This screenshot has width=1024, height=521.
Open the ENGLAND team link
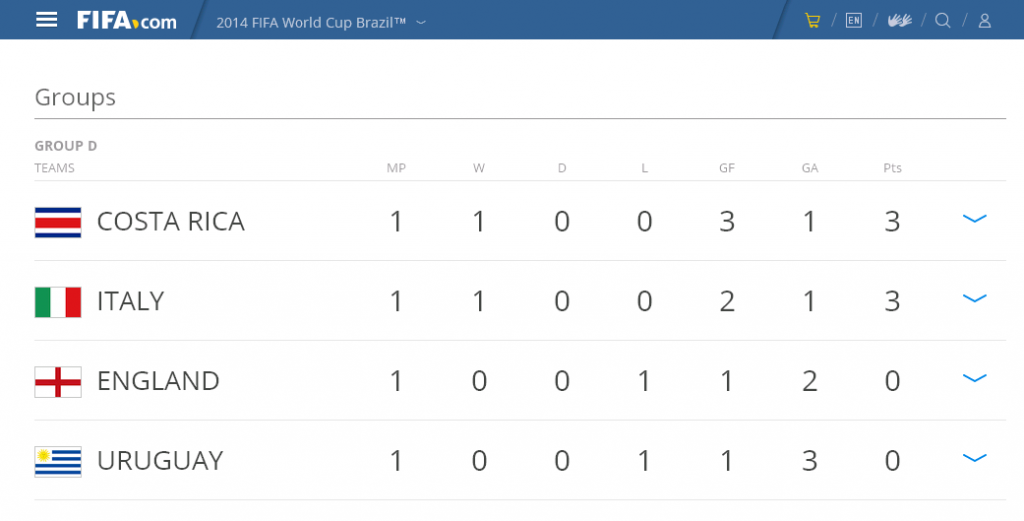(x=159, y=381)
